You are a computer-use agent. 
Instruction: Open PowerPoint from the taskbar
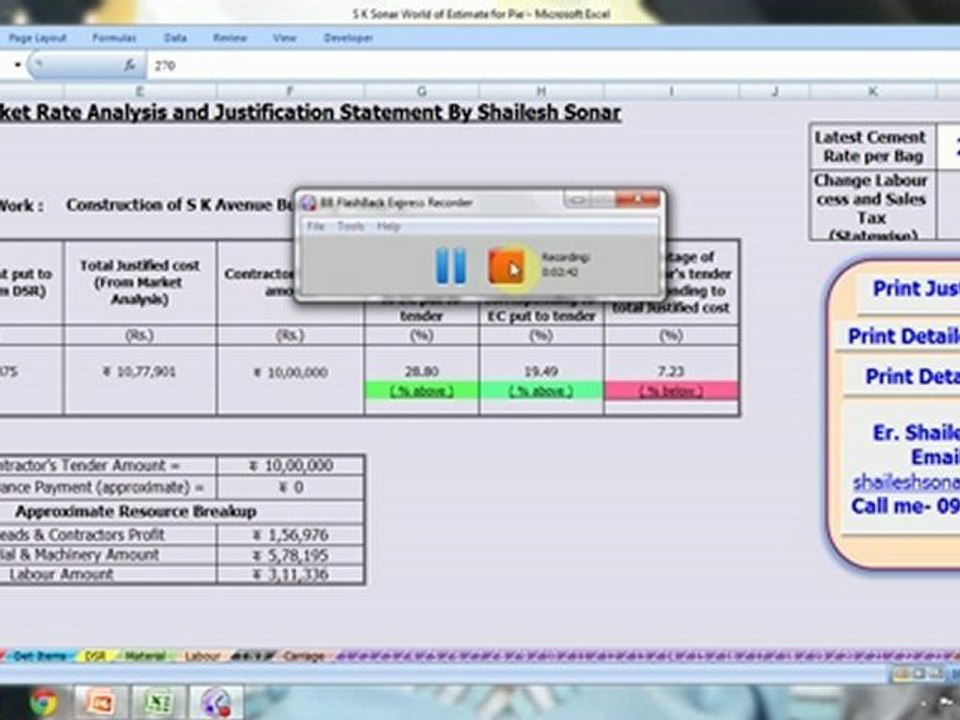(x=101, y=703)
